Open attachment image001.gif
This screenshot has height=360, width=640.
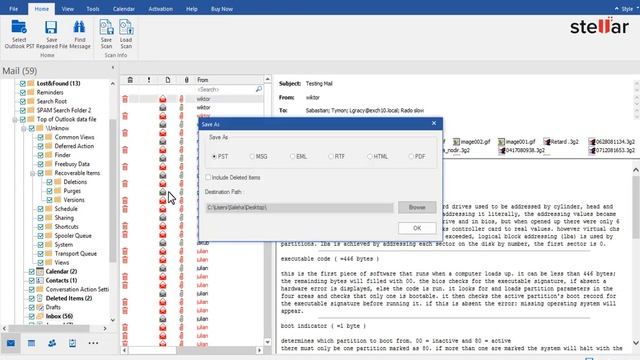tap(517, 142)
